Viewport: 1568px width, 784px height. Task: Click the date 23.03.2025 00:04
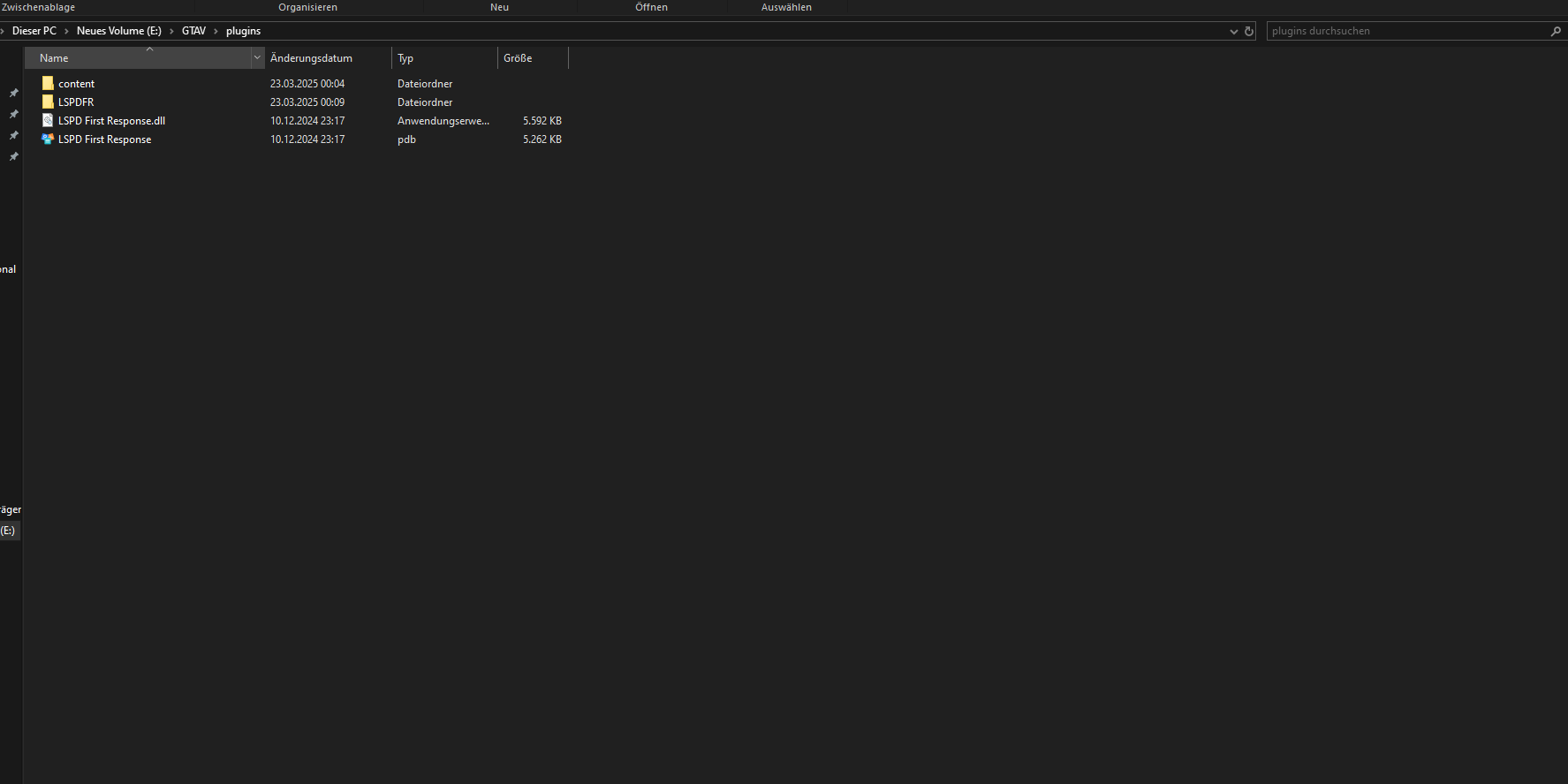pyautogui.click(x=307, y=84)
